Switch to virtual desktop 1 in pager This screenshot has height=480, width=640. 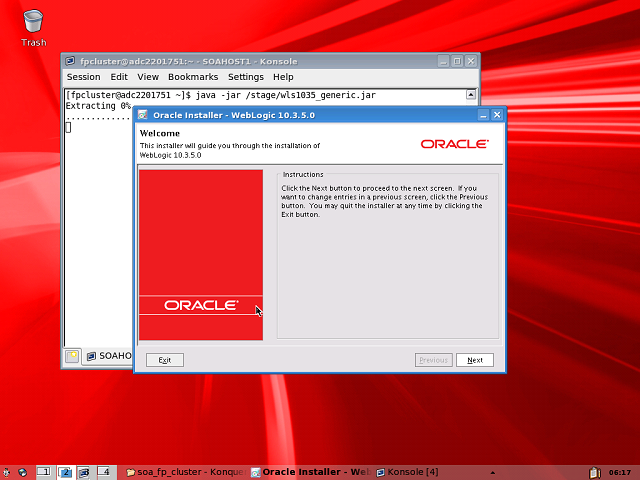pyautogui.click(x=44, y=472)
